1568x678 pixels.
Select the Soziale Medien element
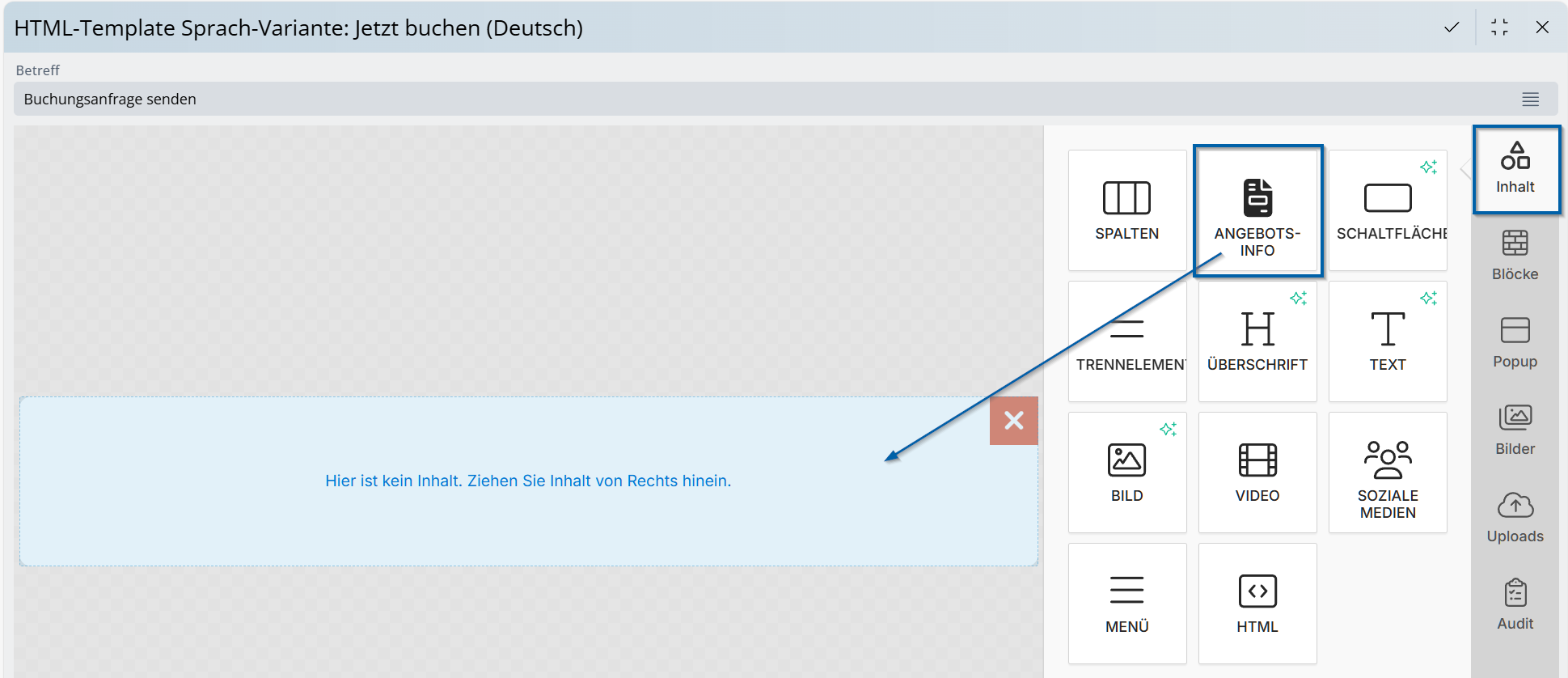1387,472
